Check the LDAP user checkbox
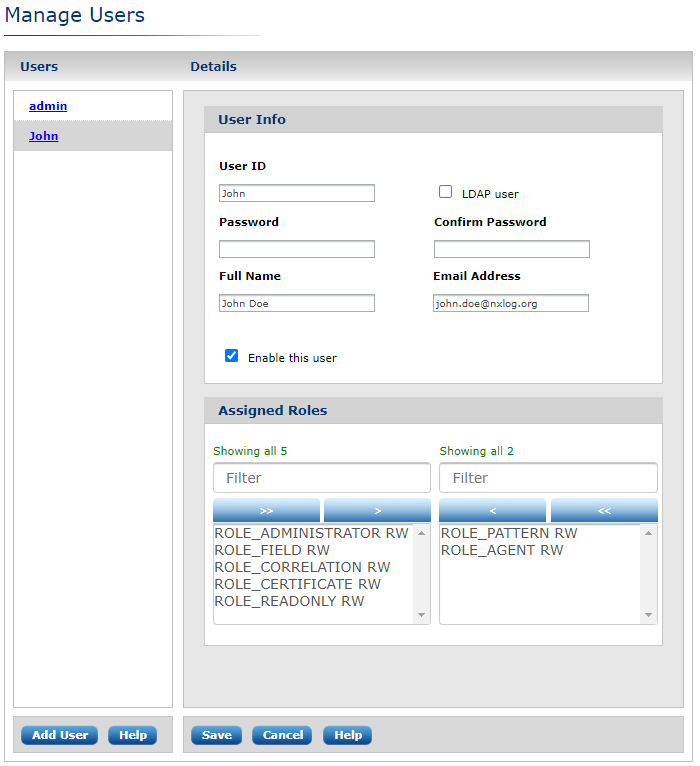Viewport: 700px width, 766px height. pyautogui.click(x=446, y=192)
